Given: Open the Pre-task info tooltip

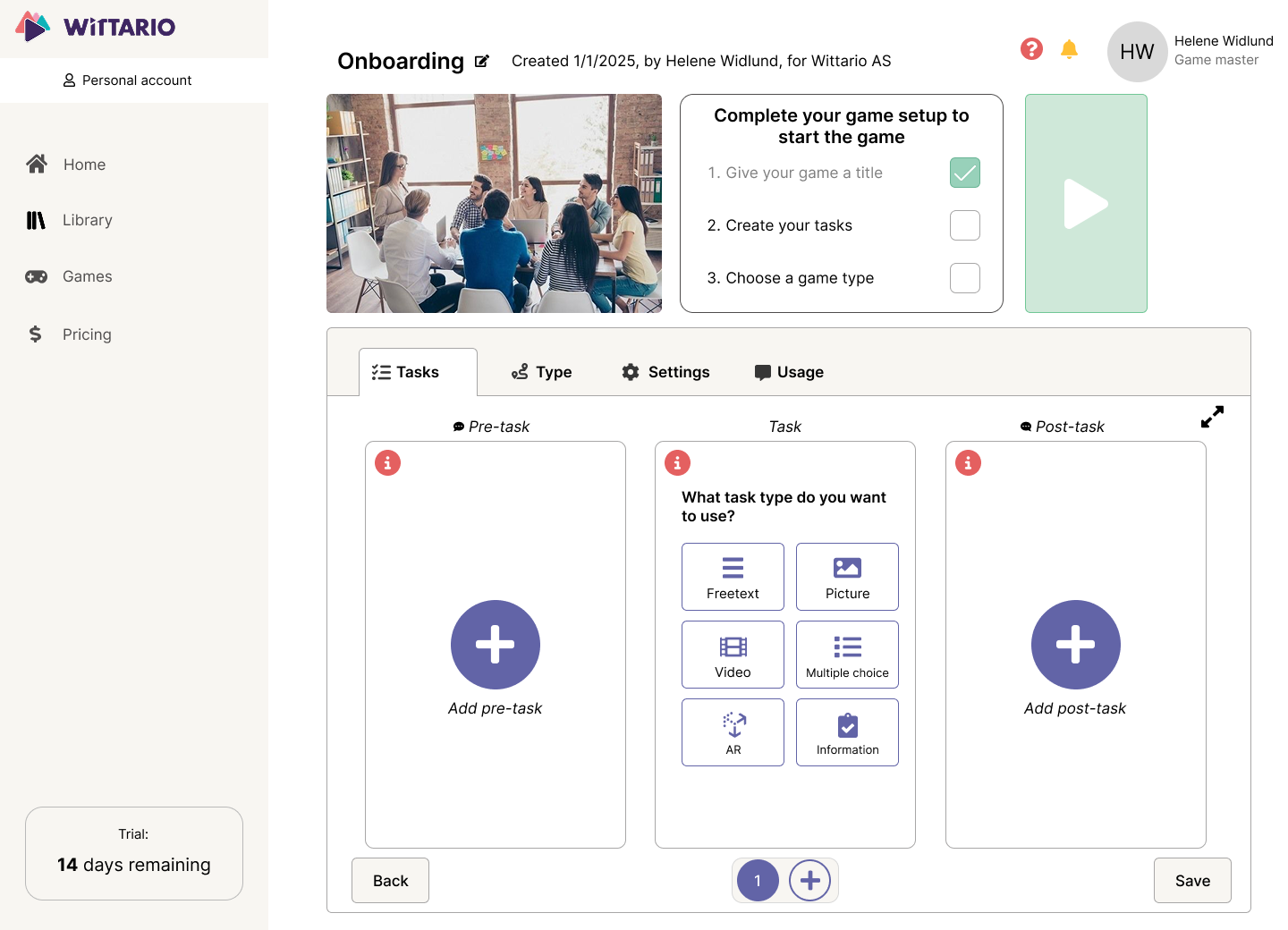Looking at the screenshot, I should (387, 462).
